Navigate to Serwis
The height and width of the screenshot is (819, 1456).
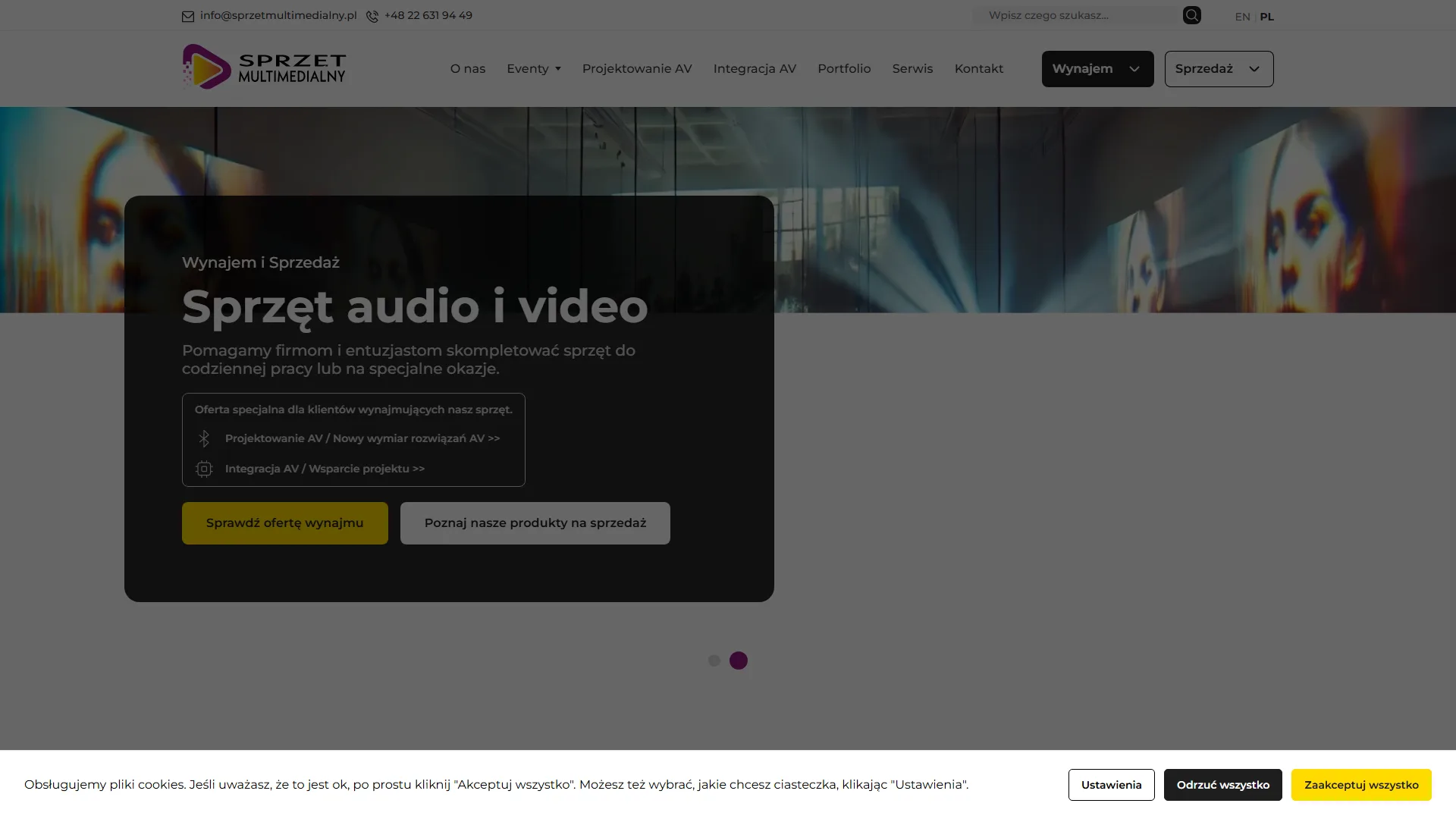coord(912,68)
